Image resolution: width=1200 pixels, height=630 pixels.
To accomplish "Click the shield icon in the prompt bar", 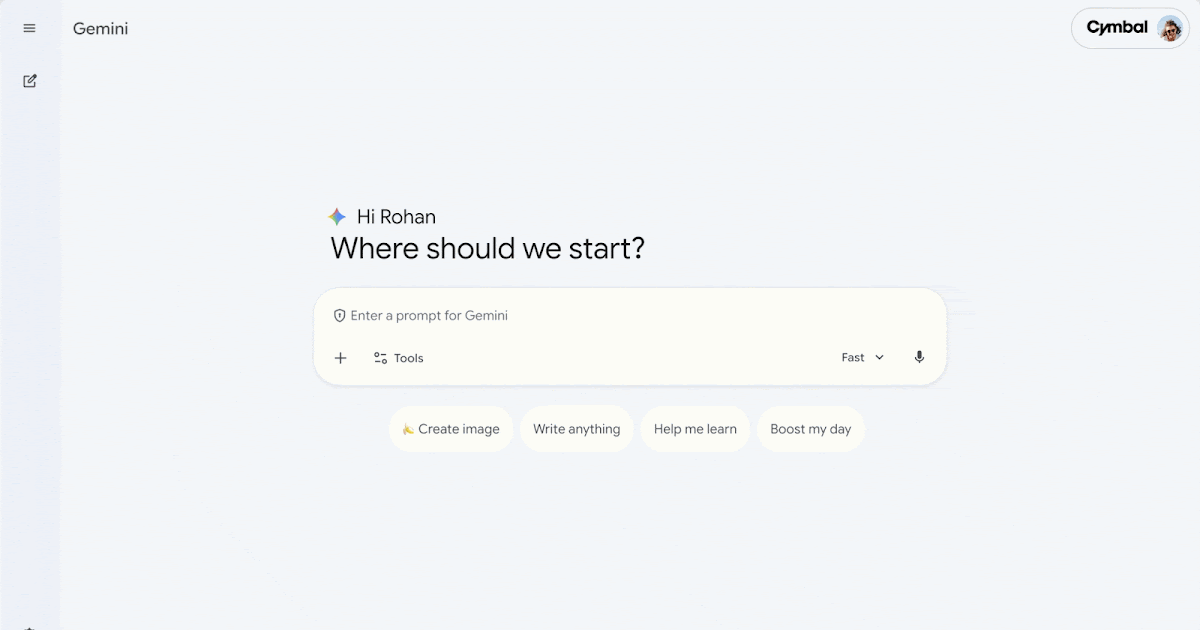I will (339, 315).
